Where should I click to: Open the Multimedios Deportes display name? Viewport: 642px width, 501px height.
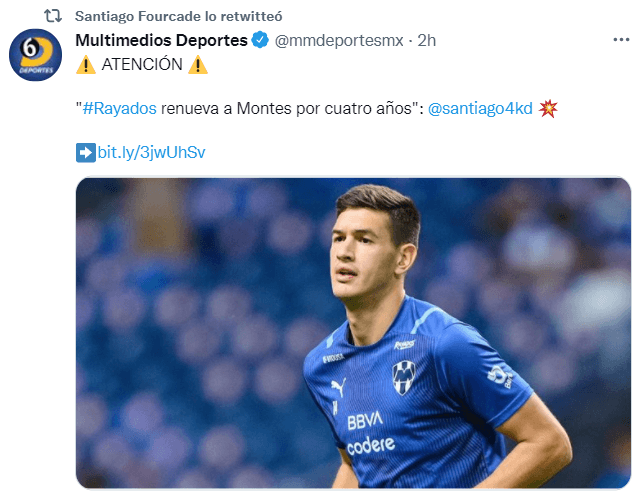coord(161,40)
